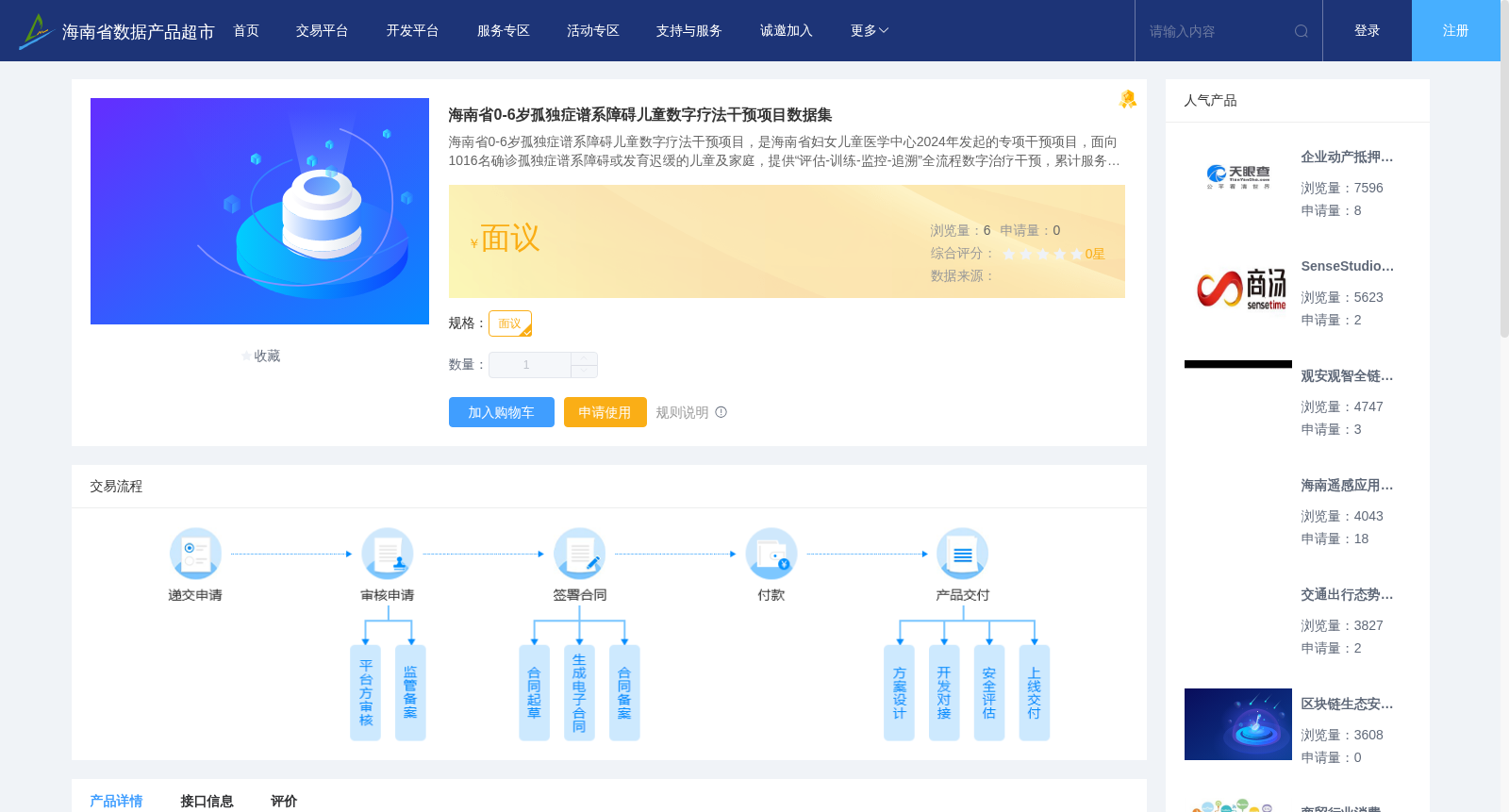The height and width of the screenshot is (812, 1509).
Task: Click the 监管备案 sub-step box
Action: [410, 693]
